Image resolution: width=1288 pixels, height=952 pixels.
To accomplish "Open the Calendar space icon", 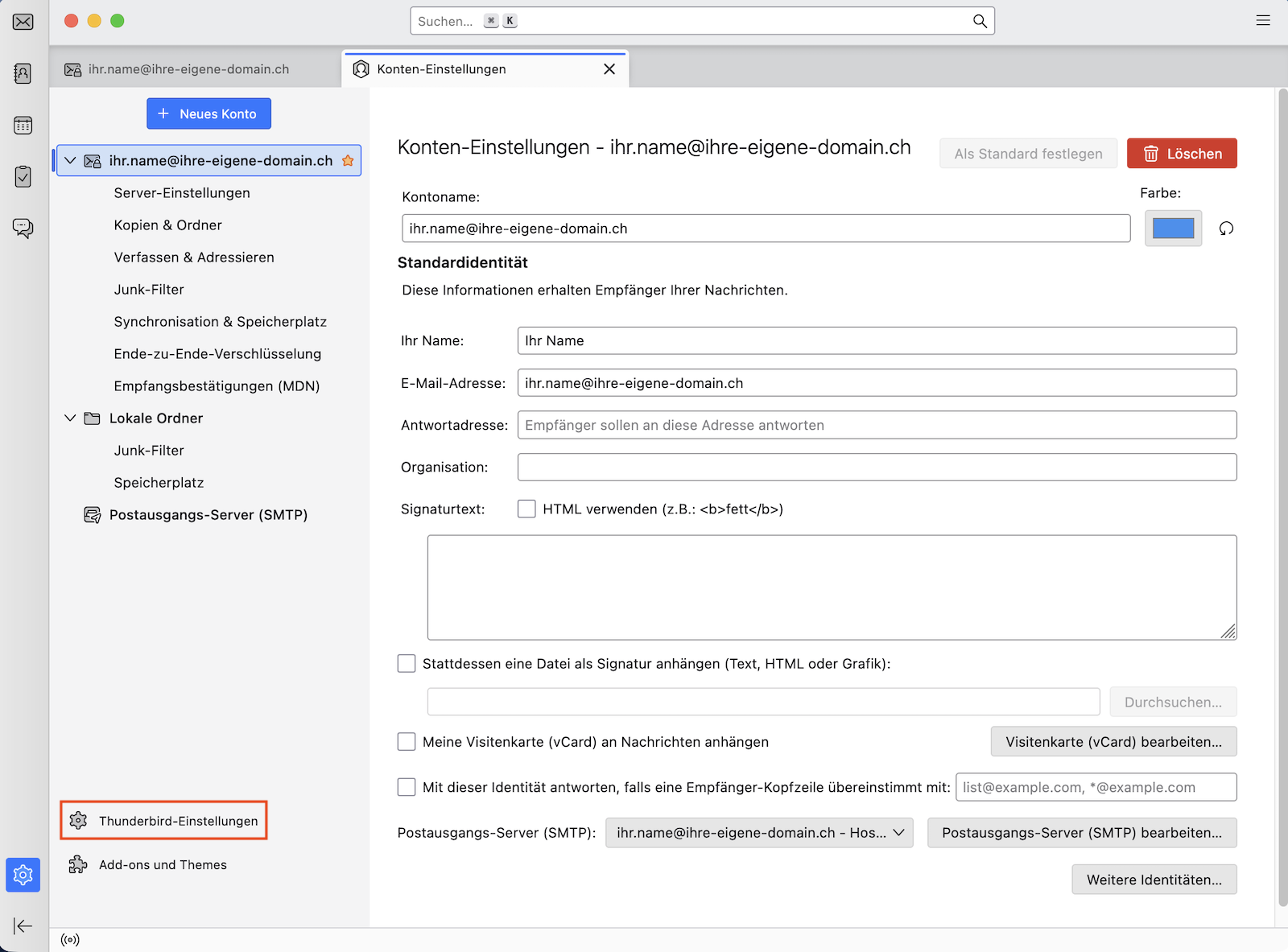I will 23,125.
